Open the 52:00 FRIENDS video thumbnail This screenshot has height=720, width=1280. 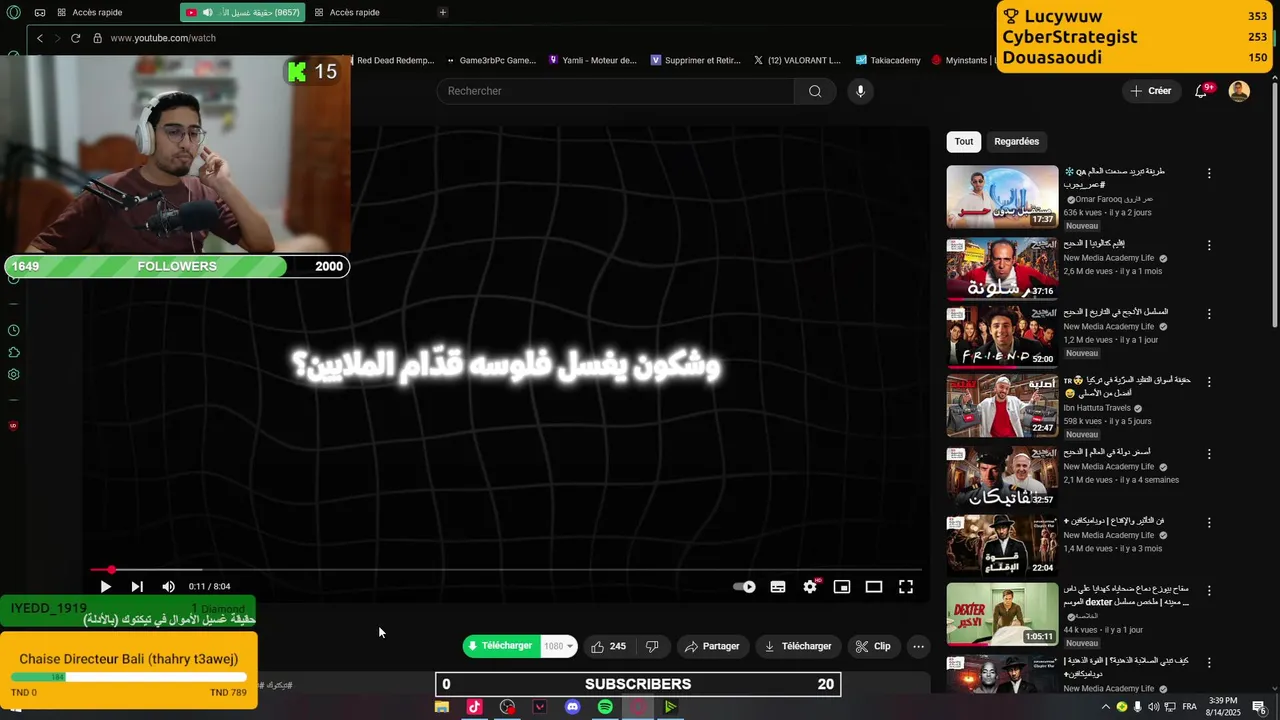coord(1002,337)
